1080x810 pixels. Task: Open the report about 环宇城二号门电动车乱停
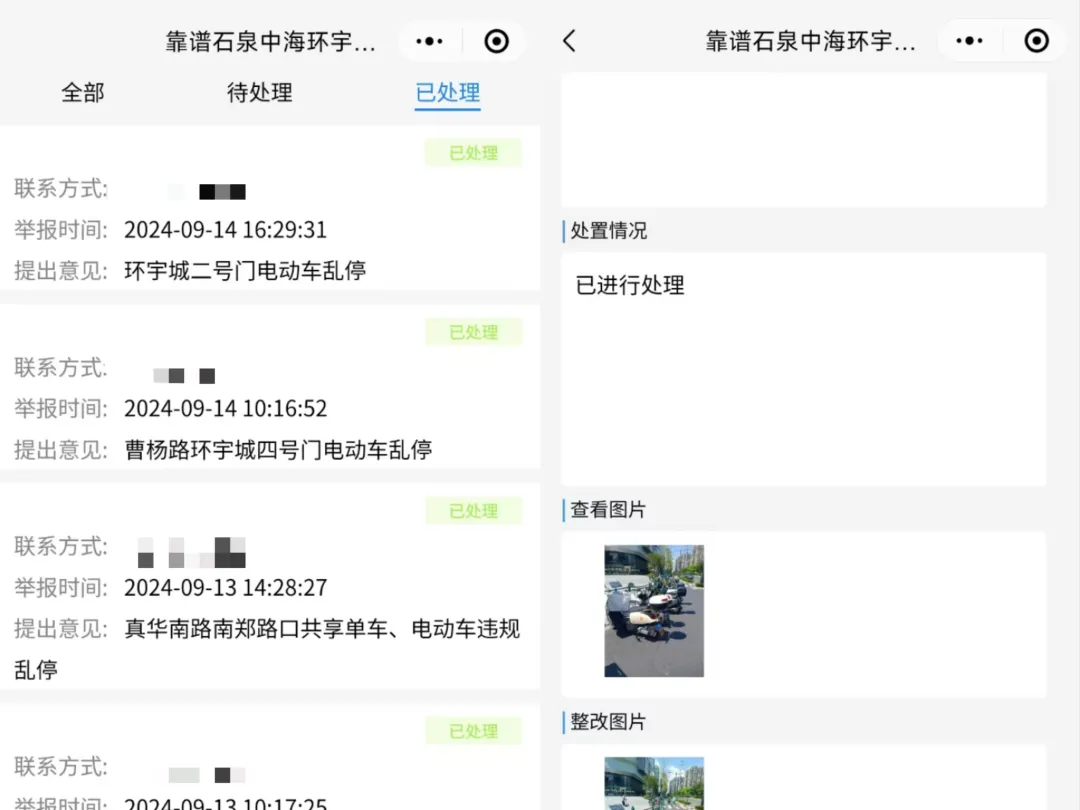pyautogui.click(x=245, y=271)
